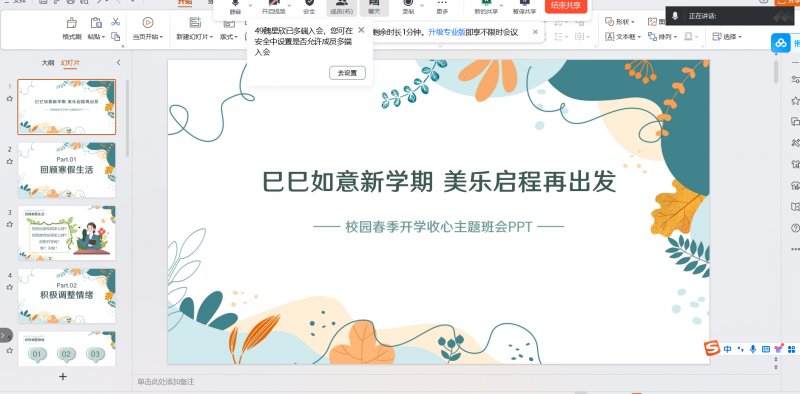
Task: Open Sogou toolbox grid icon
Action: [x=792, y=349]
